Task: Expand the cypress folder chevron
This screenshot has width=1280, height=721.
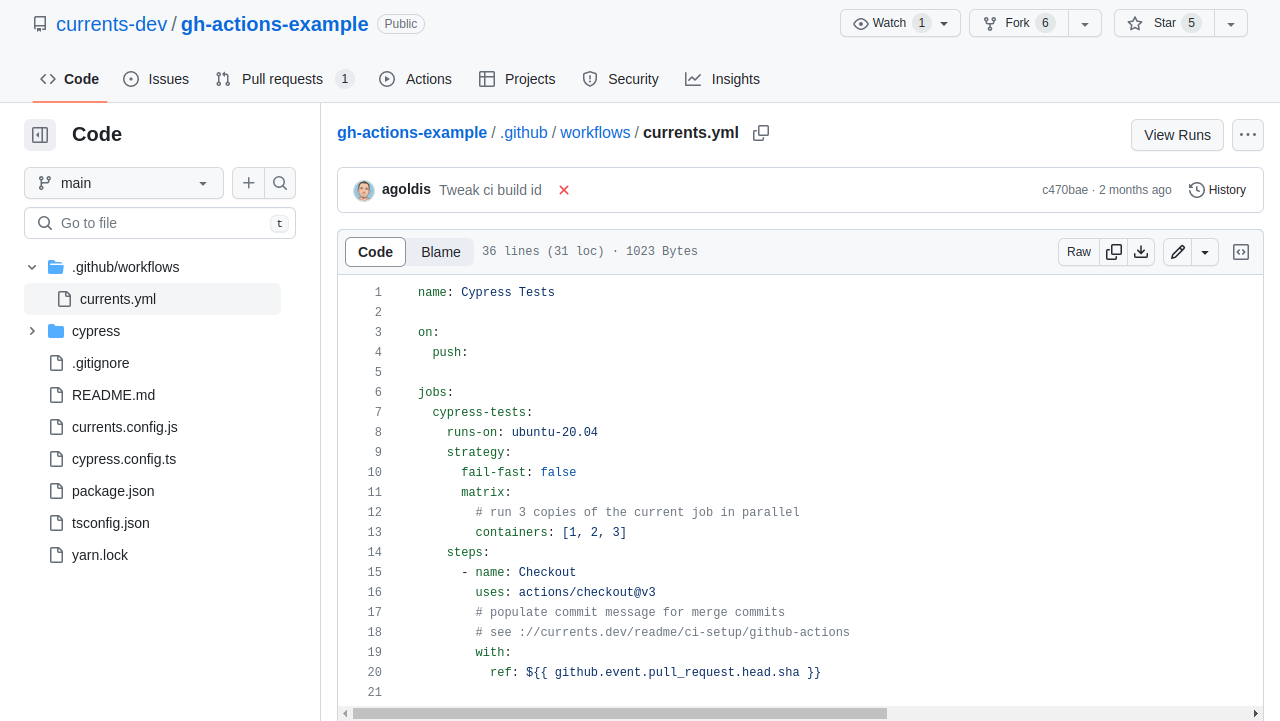Action: click(x=32, y=331)
